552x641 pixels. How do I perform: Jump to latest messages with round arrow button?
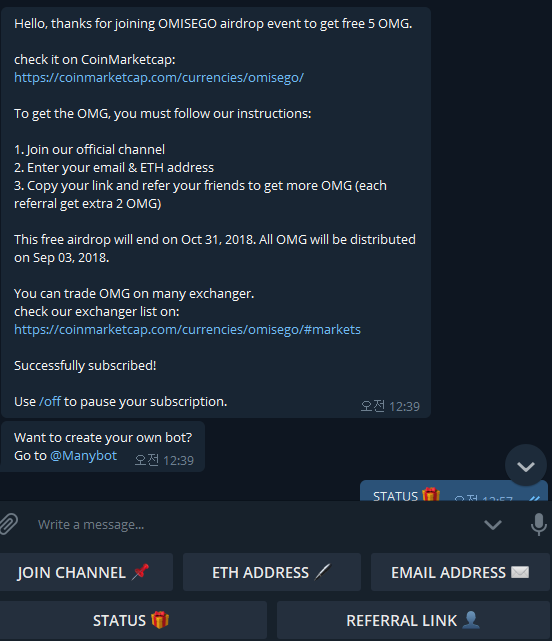(526, 466)
